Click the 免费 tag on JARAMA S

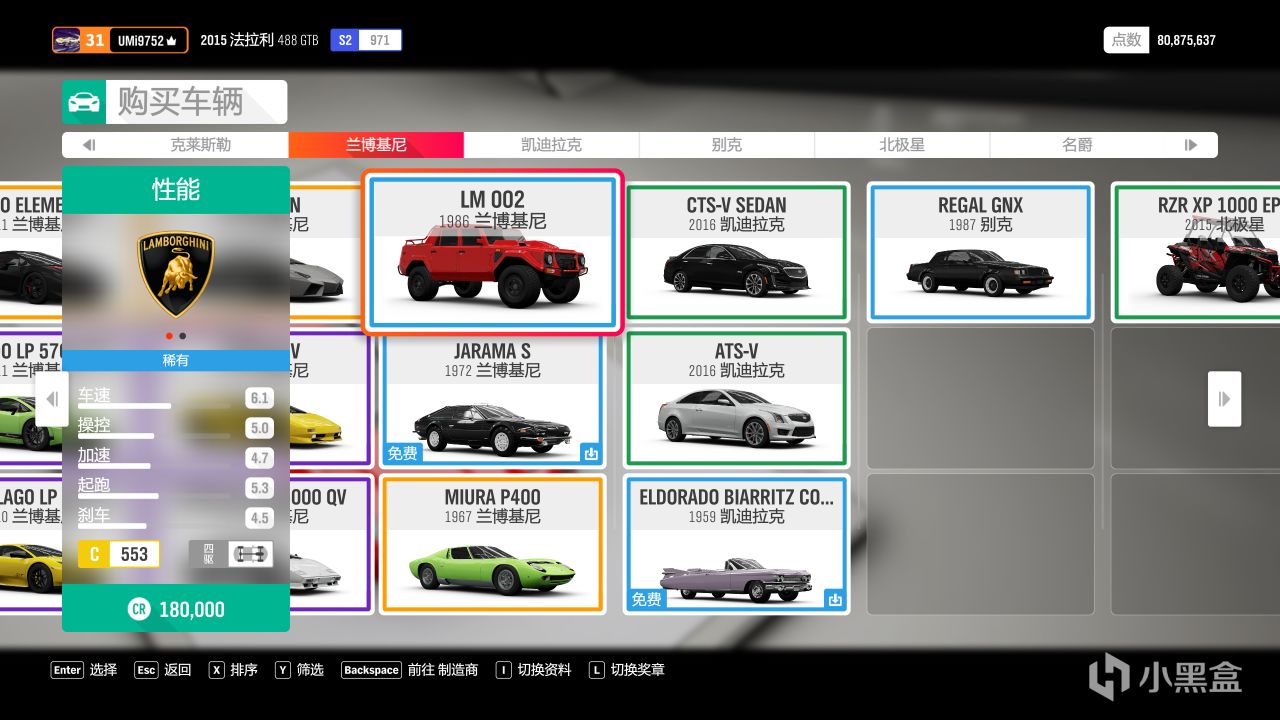point(403,454)
